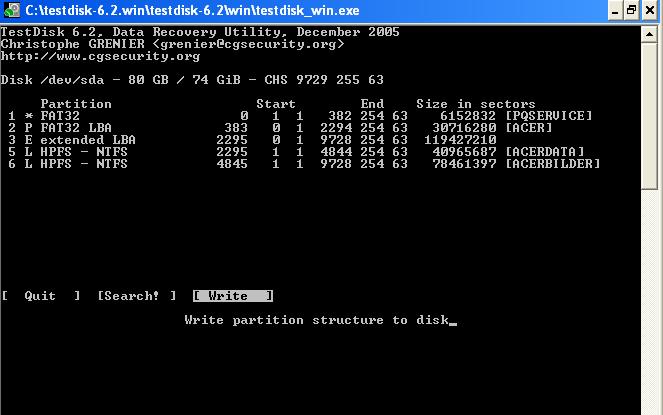663x415 pixels.
Task: Select the Search! option
Action: (137, 296)
